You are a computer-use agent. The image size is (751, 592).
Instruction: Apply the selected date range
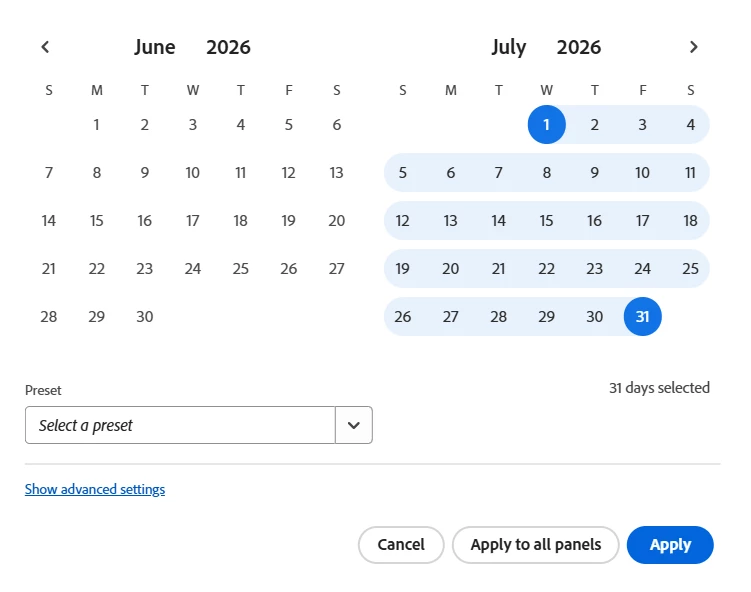(x=670, y=545)
